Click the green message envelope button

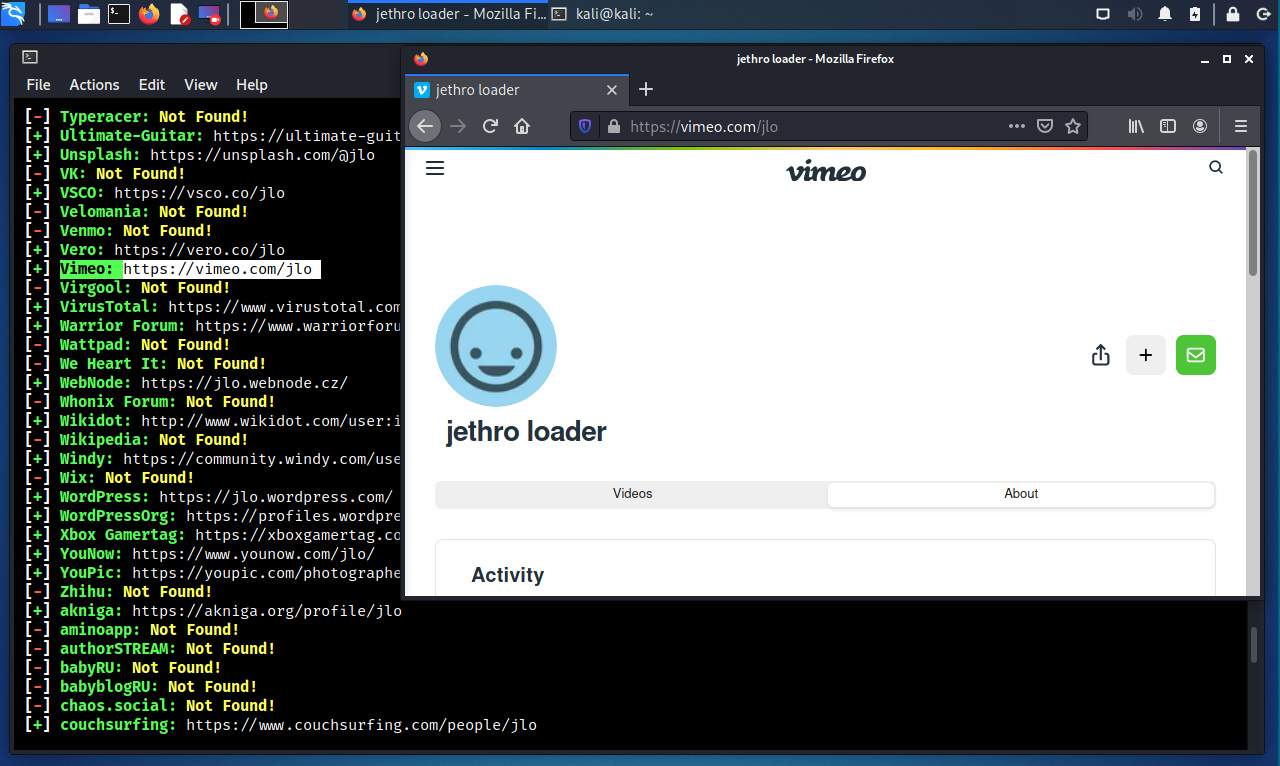pos(1196,355)
